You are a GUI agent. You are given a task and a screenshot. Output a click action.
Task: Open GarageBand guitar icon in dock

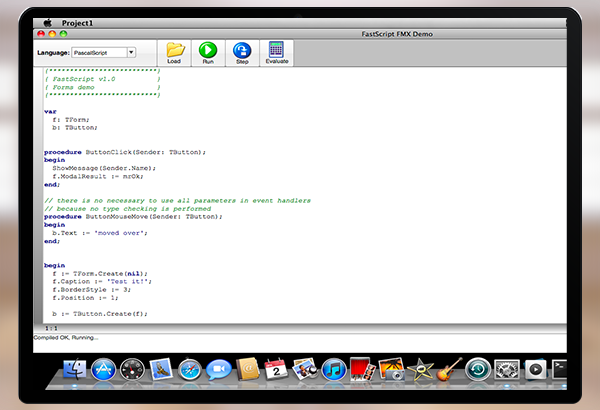[449, 371]
